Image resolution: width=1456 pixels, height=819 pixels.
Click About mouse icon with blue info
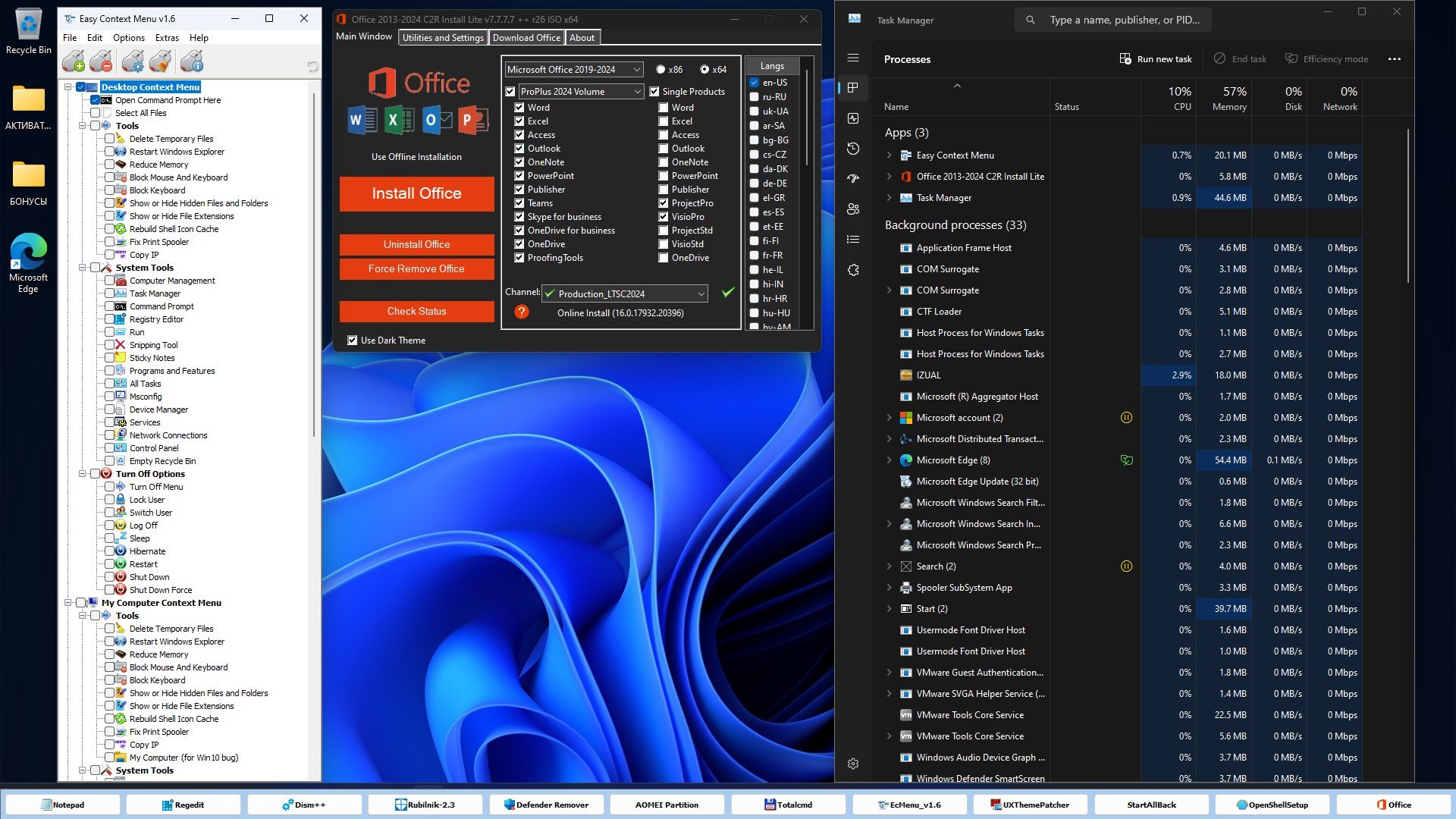(192, 61)
